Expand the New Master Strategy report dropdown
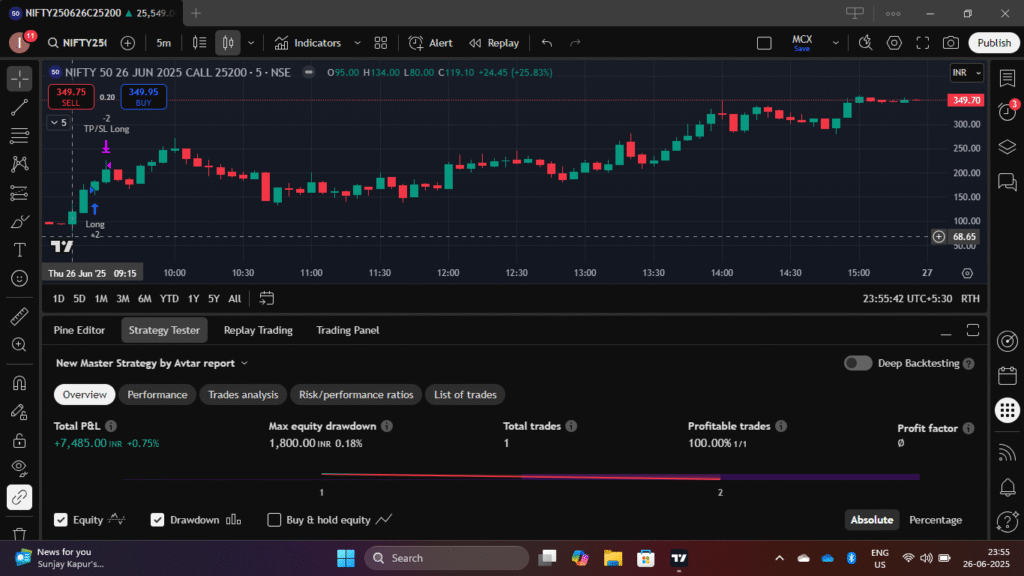 (x=244, y=363)
